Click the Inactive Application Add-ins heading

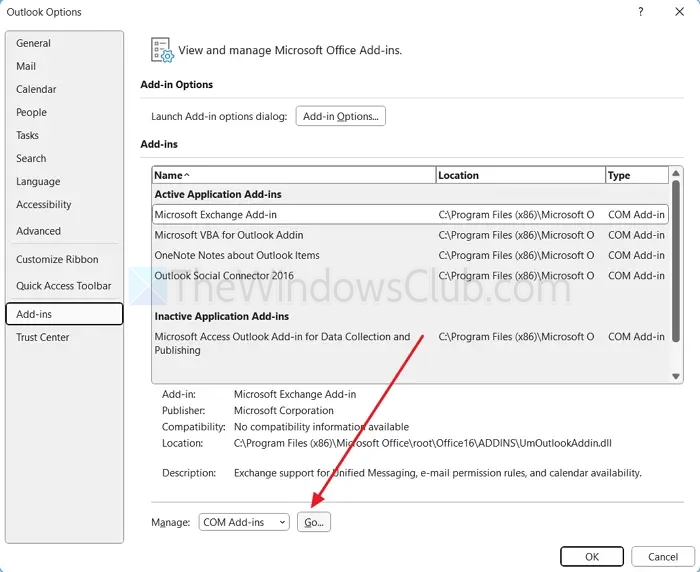coord(221,317)
